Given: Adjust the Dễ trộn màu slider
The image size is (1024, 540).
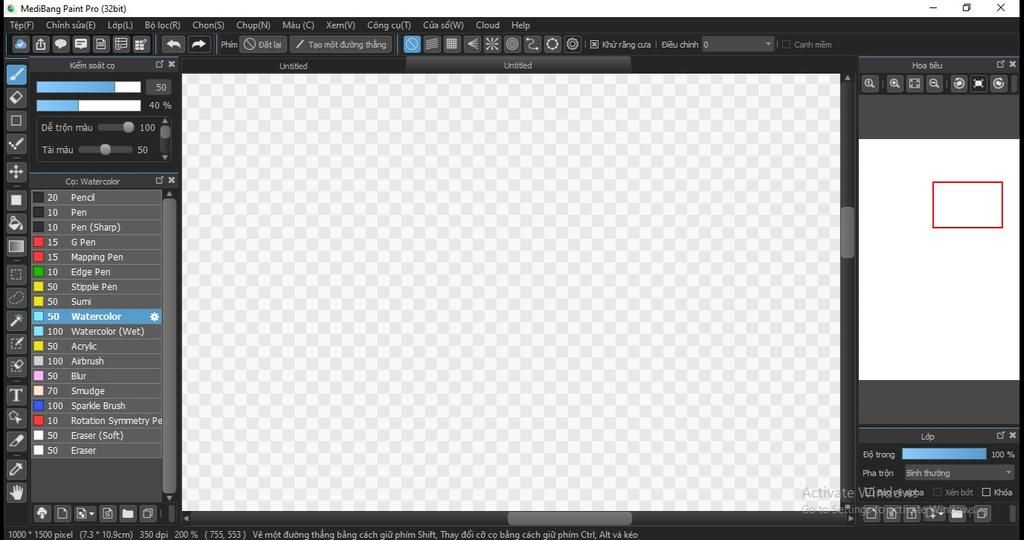Looking at the screenshot, I should pos(116,127).
